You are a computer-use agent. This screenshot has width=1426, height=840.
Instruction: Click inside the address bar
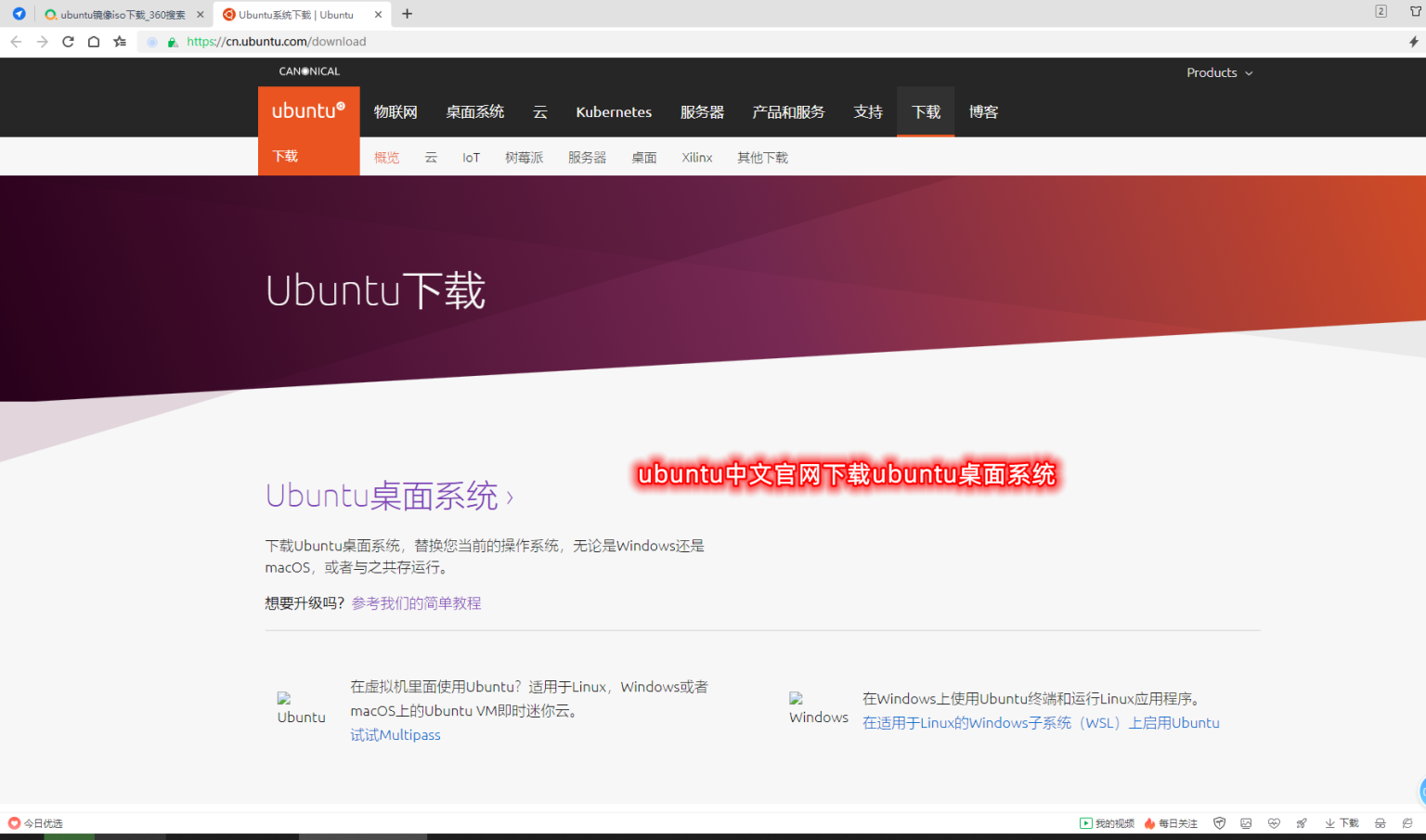(x=371, y=41)
